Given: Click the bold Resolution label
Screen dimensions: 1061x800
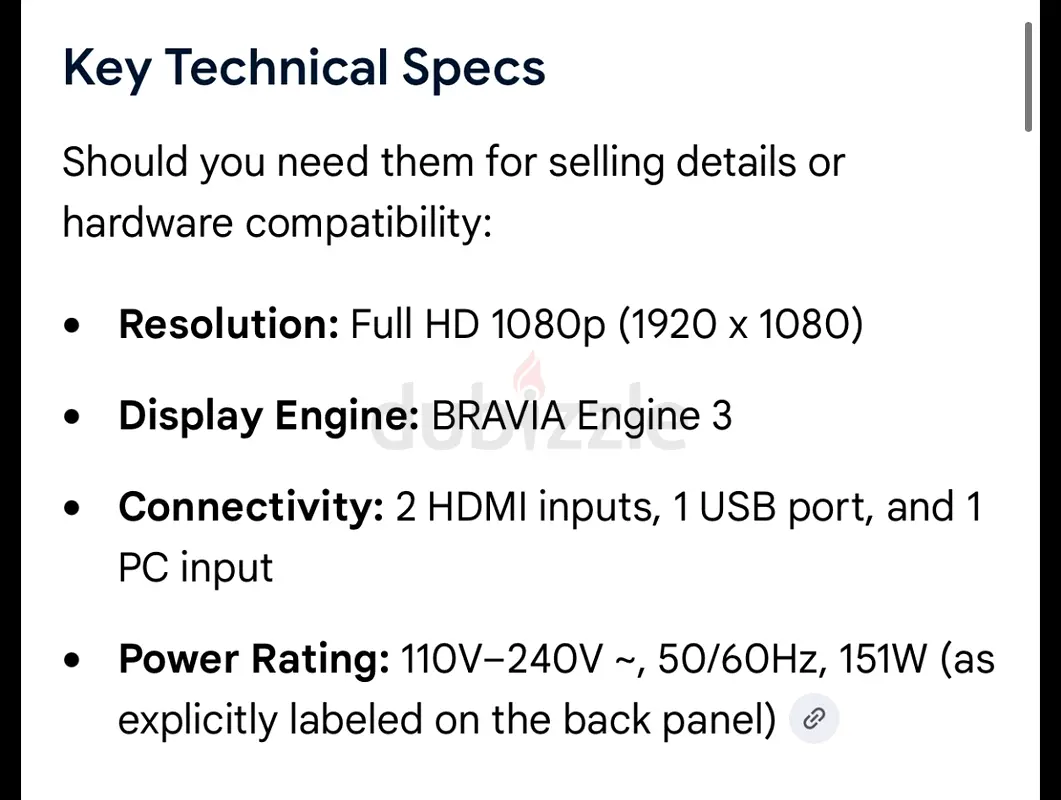Looking at the screenshot, I should pos(229,324).
